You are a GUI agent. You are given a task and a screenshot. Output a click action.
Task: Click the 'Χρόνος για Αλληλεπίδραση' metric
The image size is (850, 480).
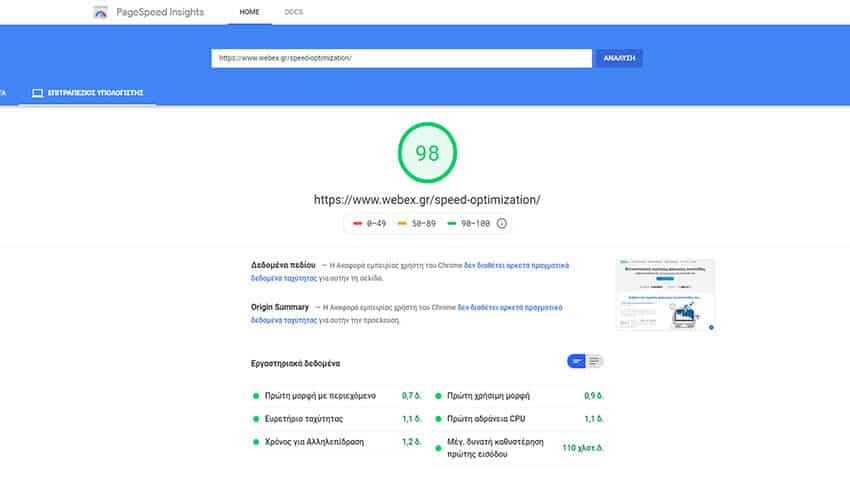click(x=314, y=442)
